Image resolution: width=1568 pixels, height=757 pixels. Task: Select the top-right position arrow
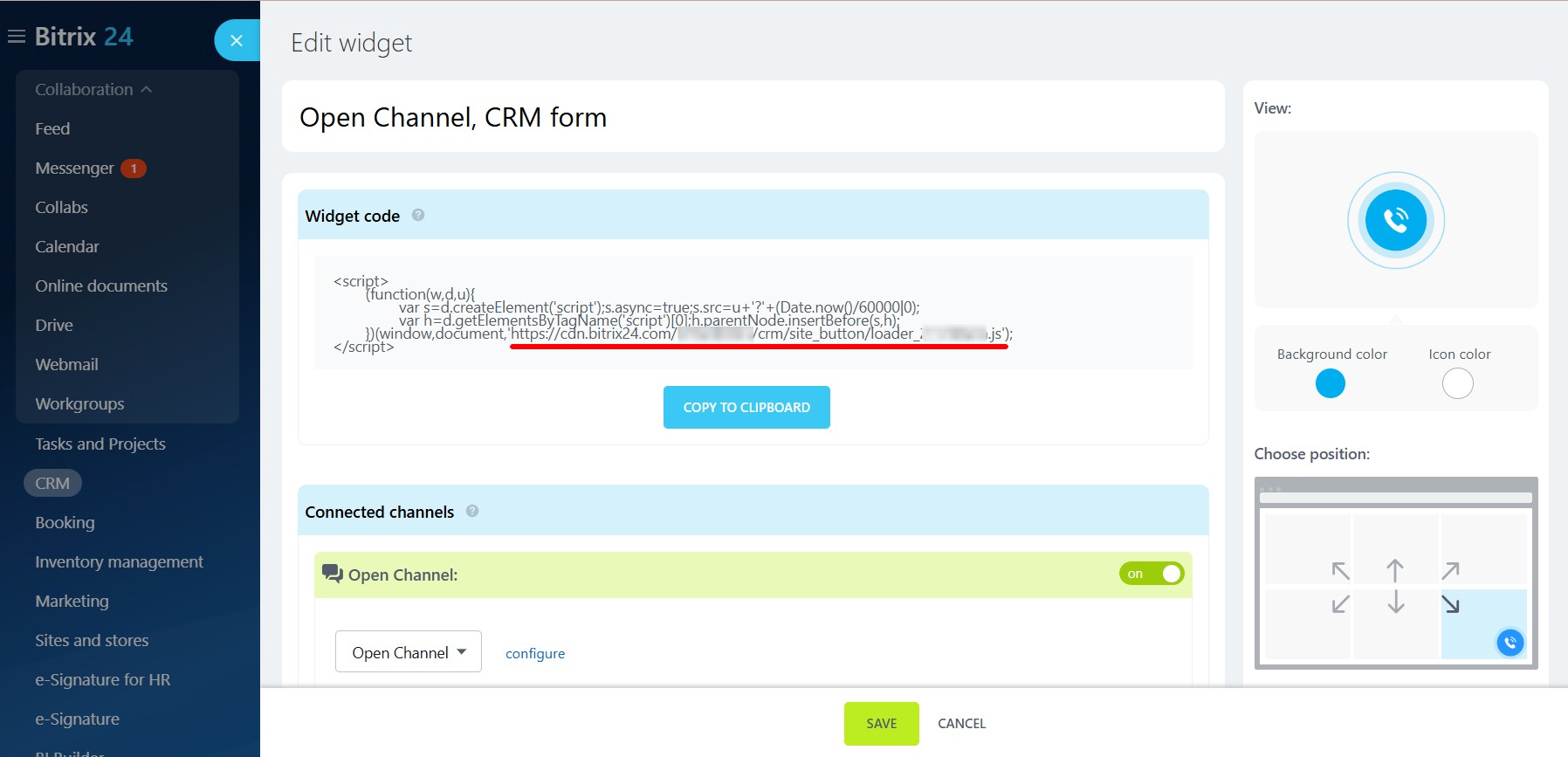click(1450, 571)
